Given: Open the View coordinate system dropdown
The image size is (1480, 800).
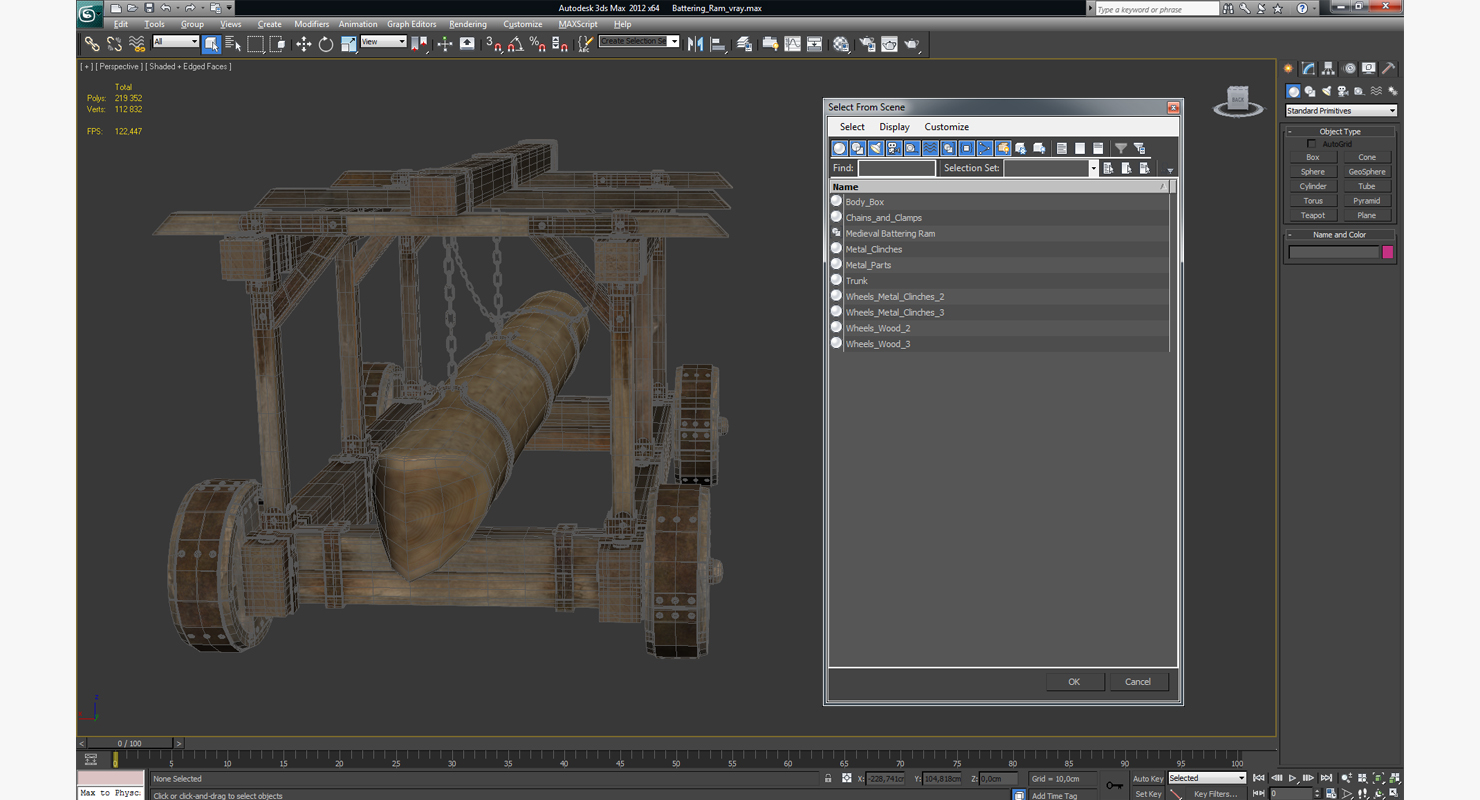Looking at the screenshot, I should 383,42.
